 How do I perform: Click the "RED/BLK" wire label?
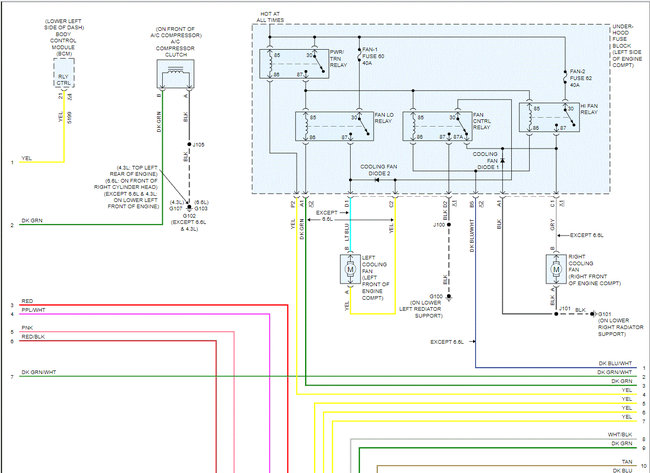pyautogui.click(x=33, y=337)
